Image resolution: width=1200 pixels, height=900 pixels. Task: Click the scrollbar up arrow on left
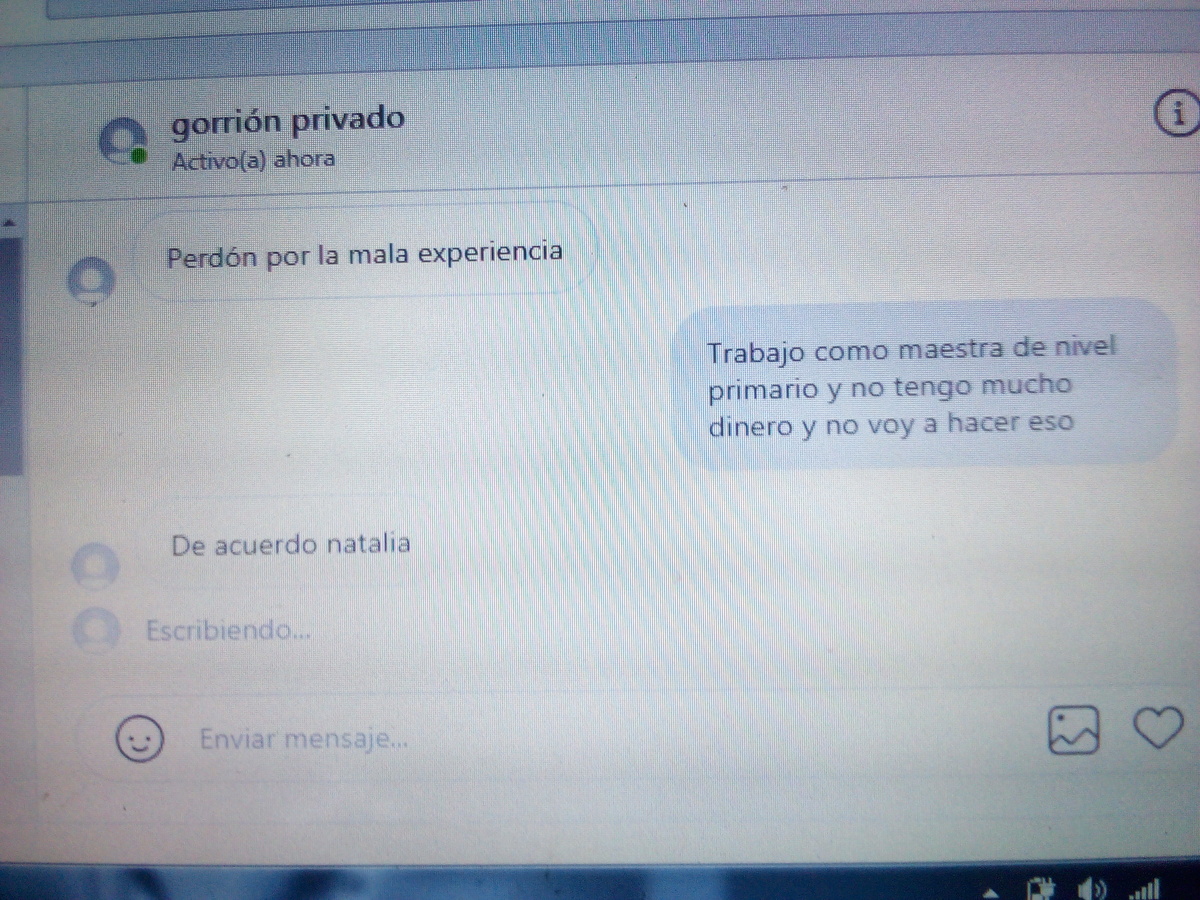coord(10,222)
